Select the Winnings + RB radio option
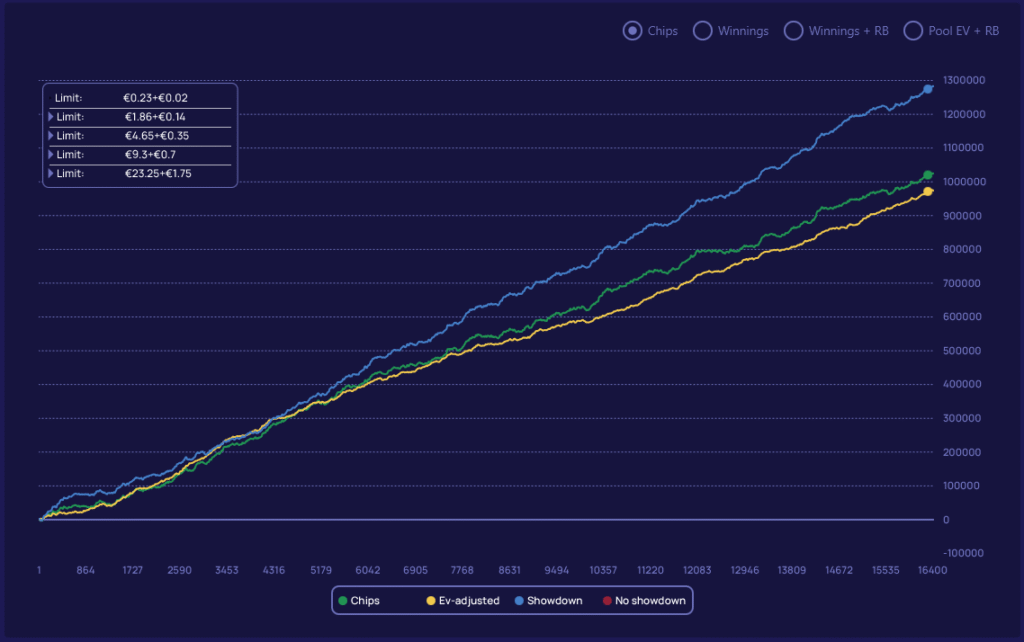 tap(793, 31)
